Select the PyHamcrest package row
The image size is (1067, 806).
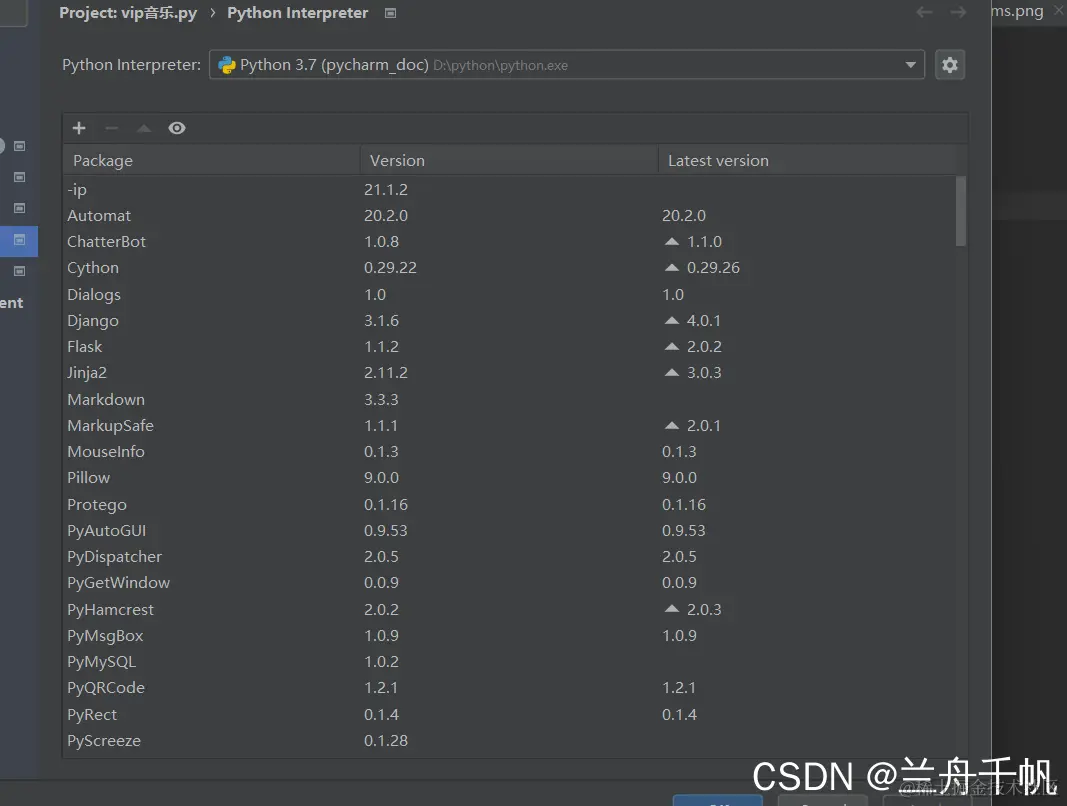(x=509, y=609)
